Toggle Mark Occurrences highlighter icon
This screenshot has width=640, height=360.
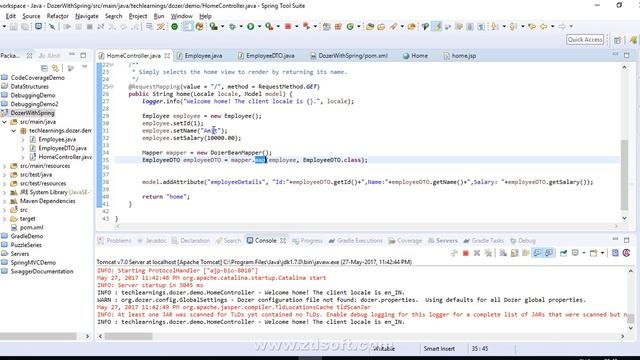pos(437,27)
